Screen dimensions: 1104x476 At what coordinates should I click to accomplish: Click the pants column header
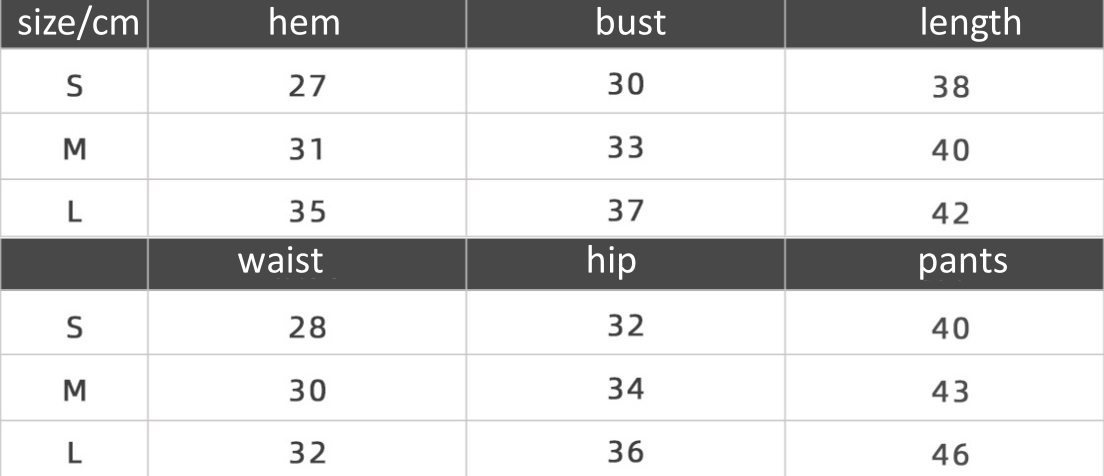(x=963, y=261)
